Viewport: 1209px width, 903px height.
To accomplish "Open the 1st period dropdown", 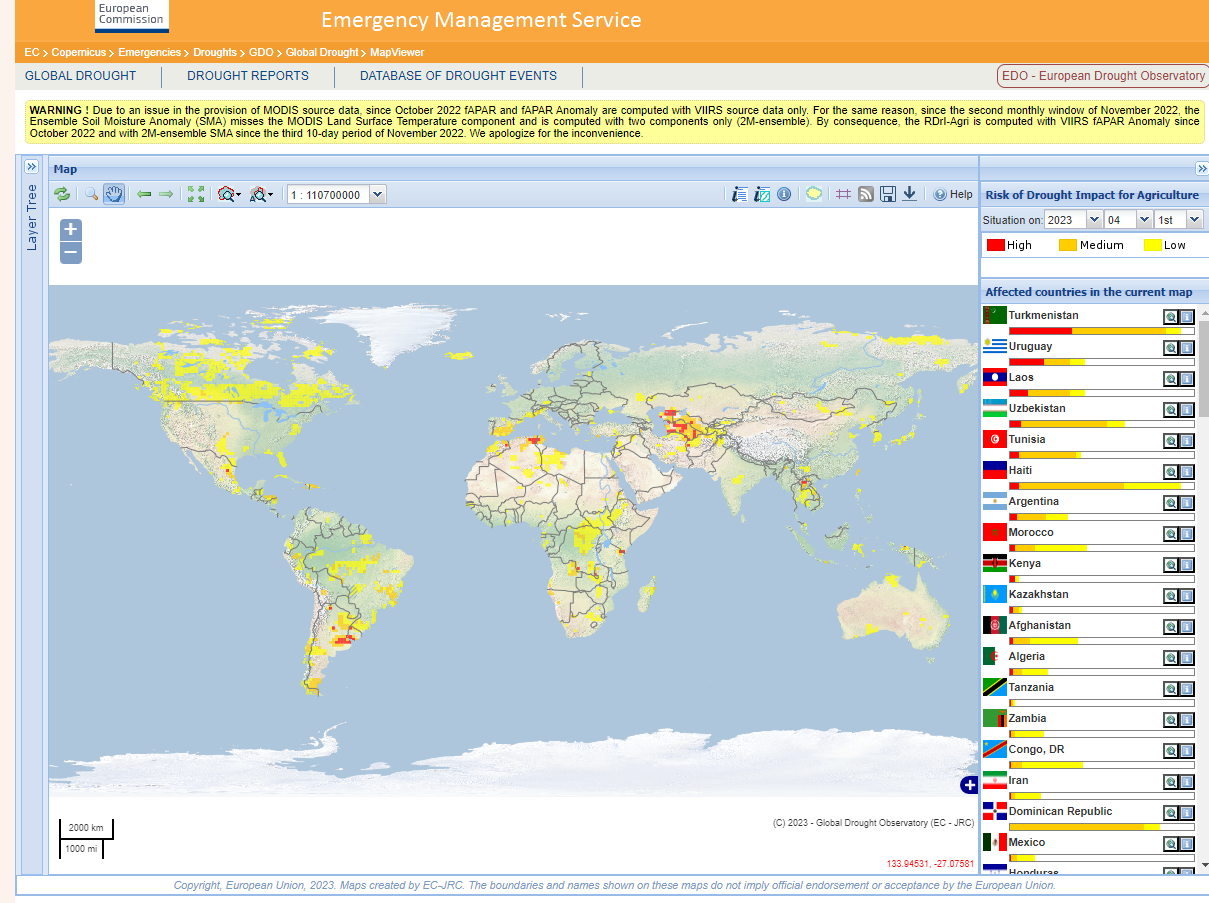I will [1194, 220].
